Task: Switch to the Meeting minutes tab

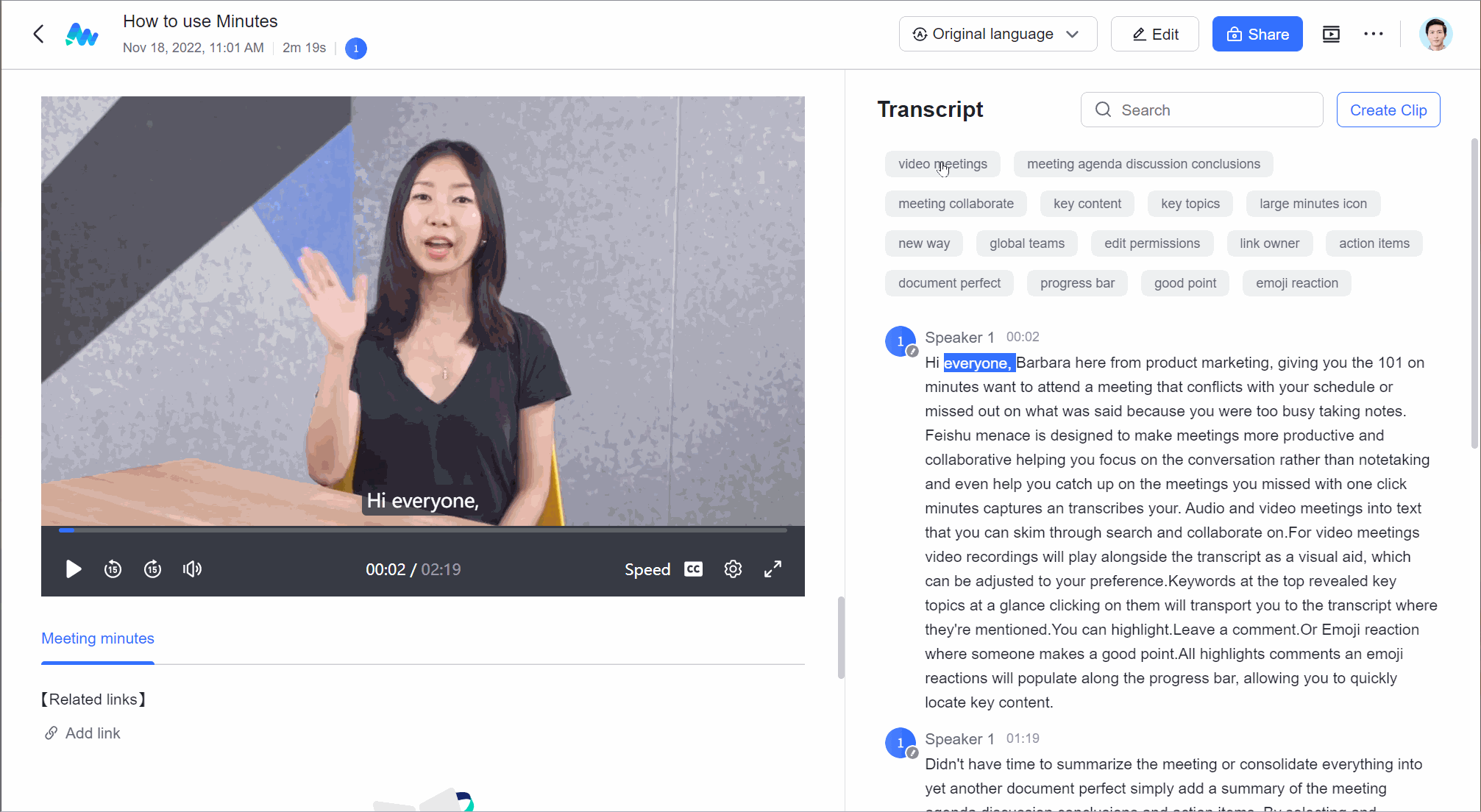Action: (x=97, y=638)
